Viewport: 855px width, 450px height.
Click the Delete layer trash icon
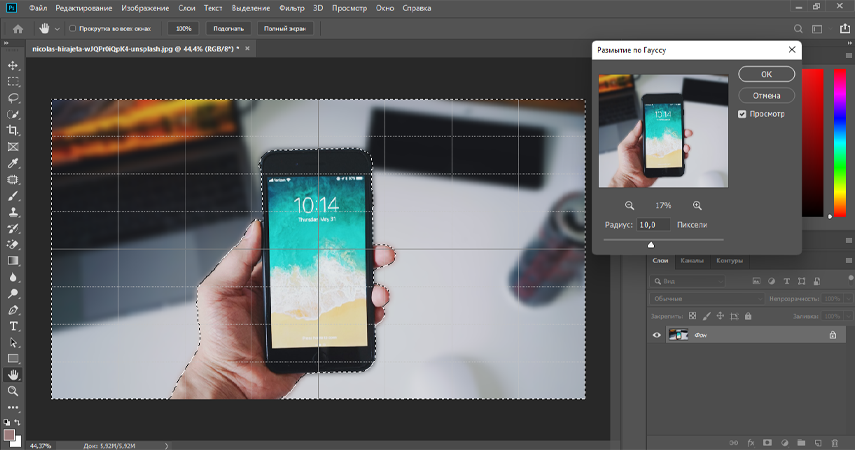coord(835,443)
